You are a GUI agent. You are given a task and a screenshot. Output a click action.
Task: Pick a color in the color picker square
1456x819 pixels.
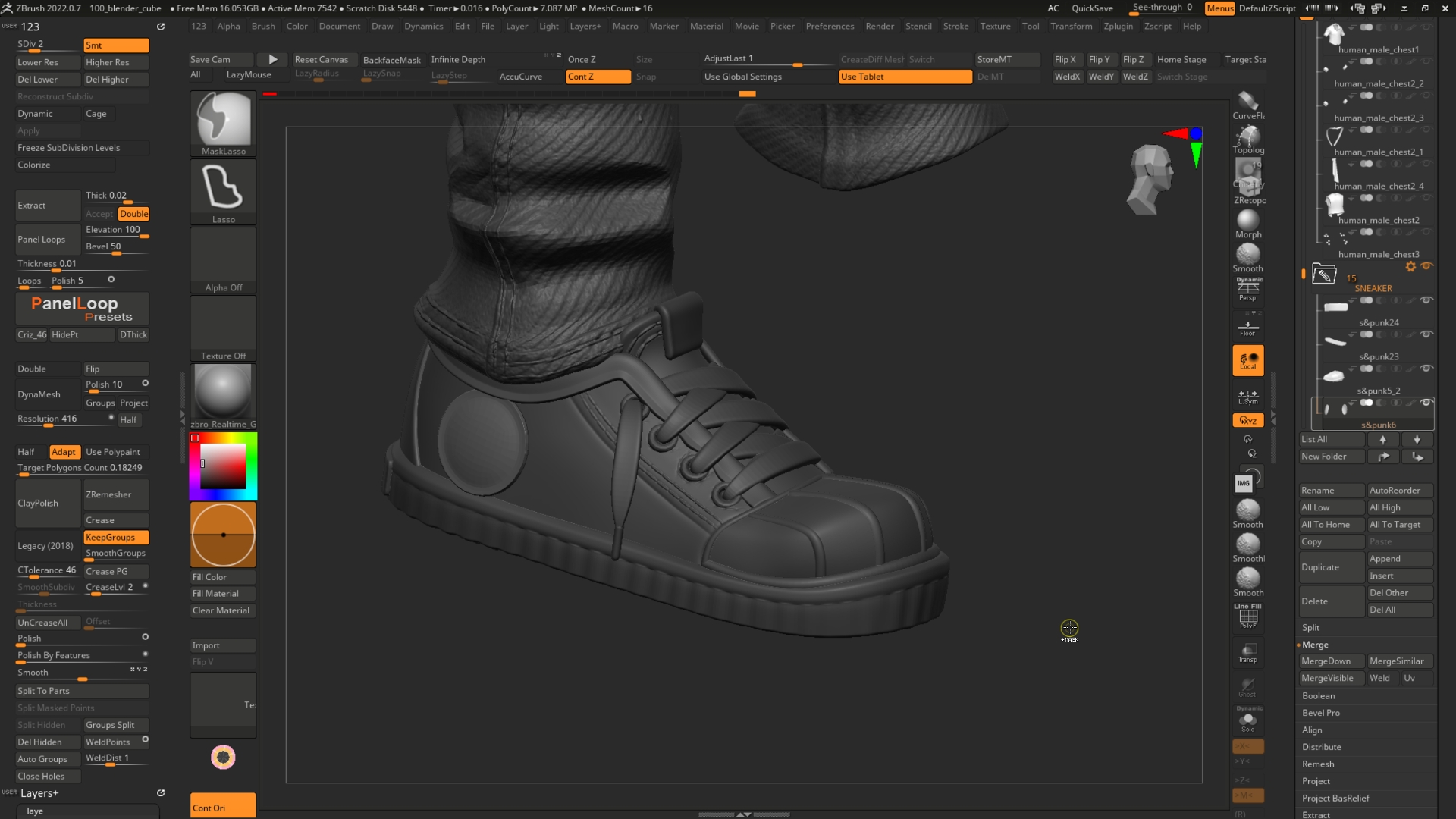pos(224,466)
